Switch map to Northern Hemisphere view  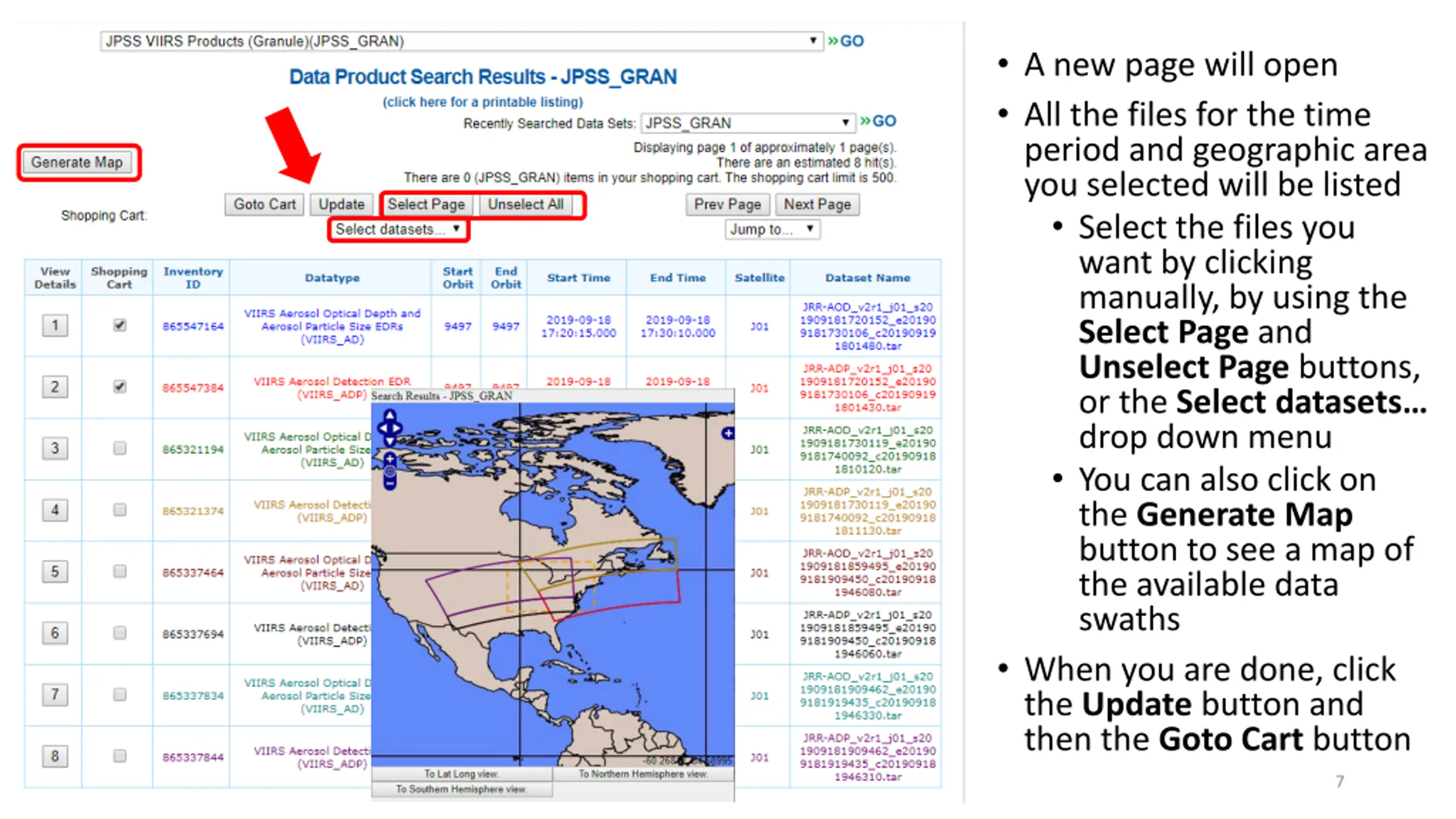tap(643, 774)
